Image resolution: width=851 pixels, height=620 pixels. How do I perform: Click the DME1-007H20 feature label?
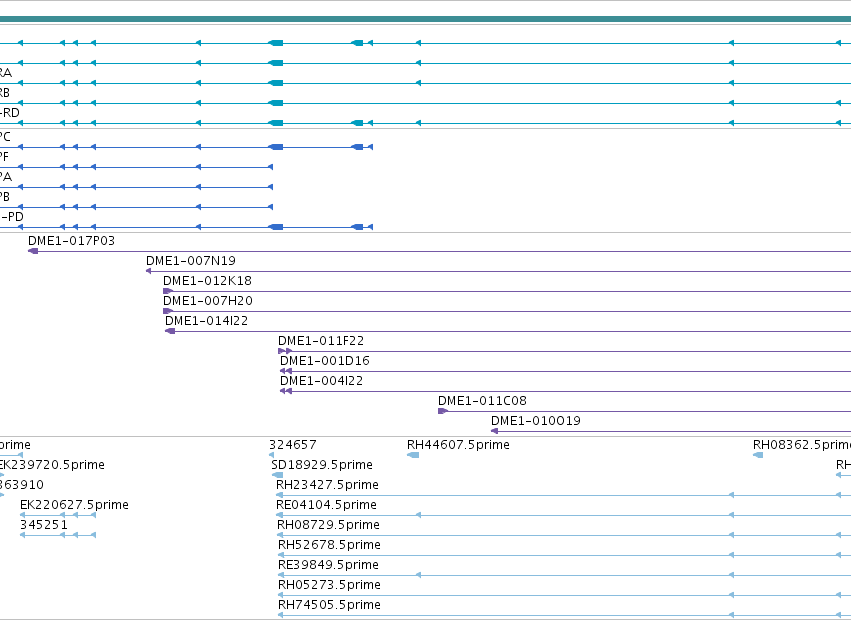[208, 301]
